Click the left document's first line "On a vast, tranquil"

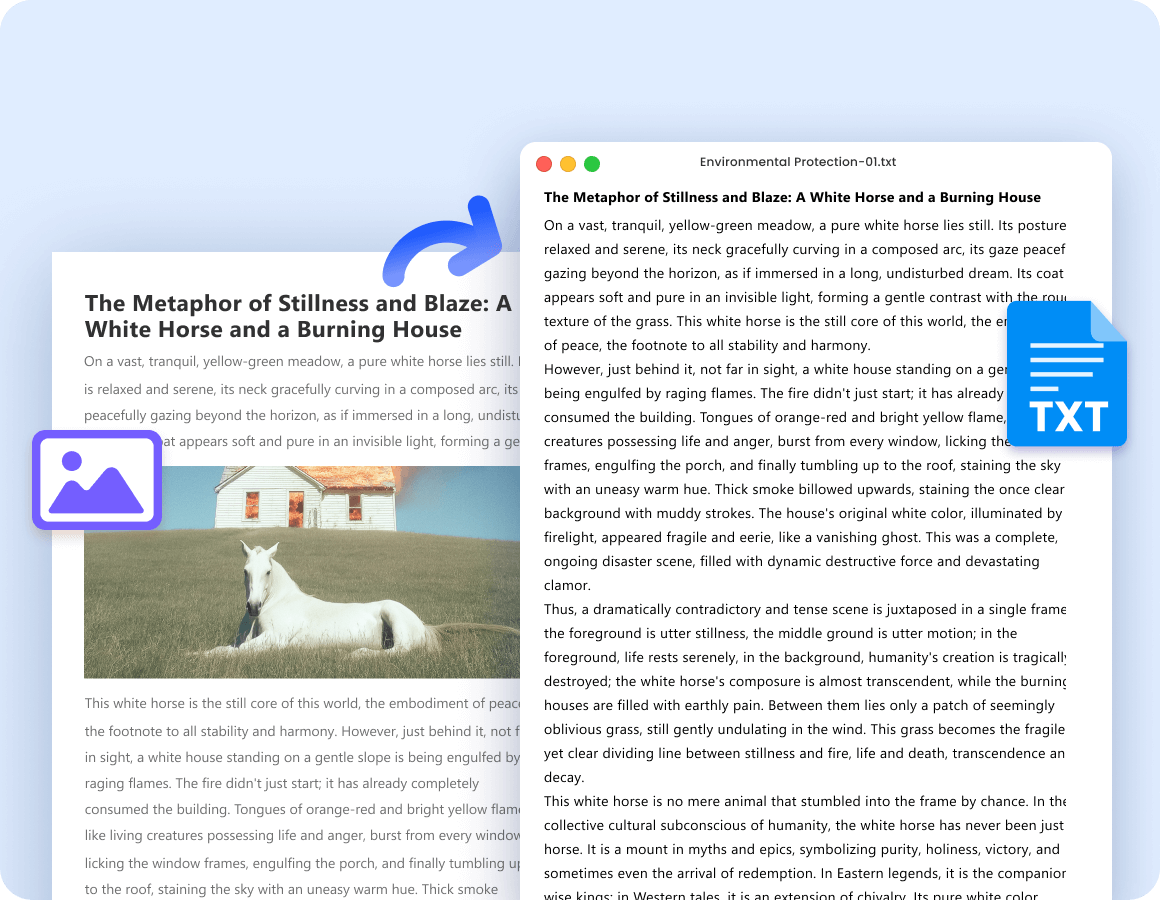point(298,362)
